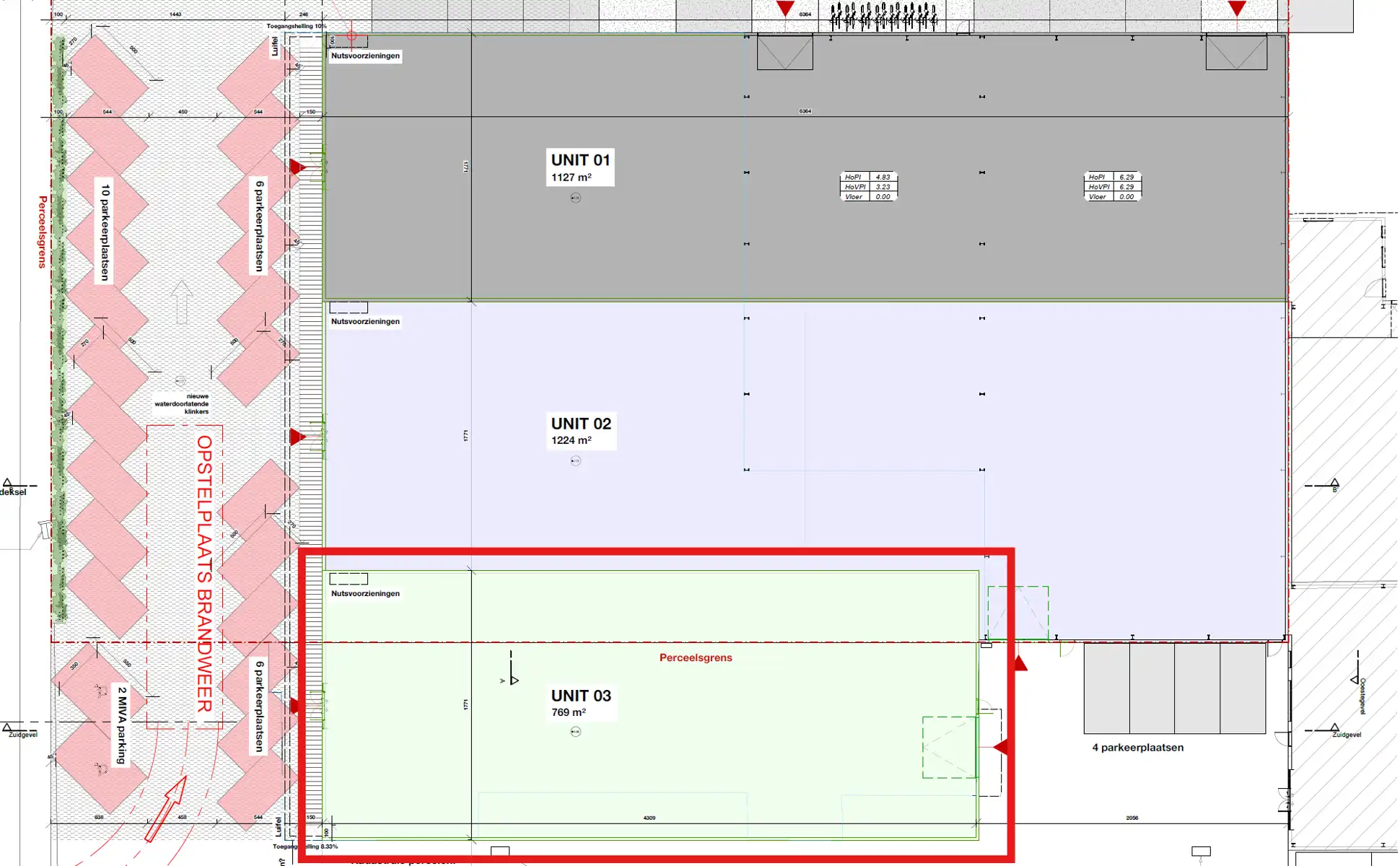
Task: Click red entrance triangle beside Unit 02
Action: [297, 437]
